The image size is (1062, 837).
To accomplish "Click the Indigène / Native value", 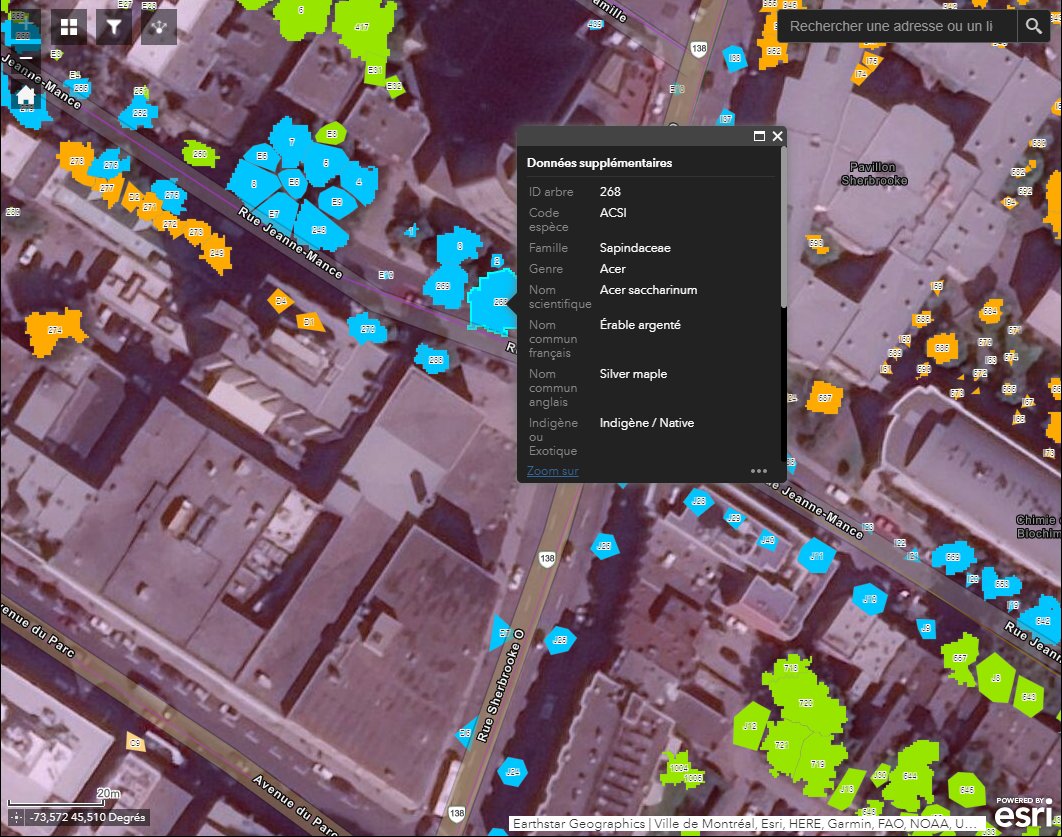I will click(647, 423).
